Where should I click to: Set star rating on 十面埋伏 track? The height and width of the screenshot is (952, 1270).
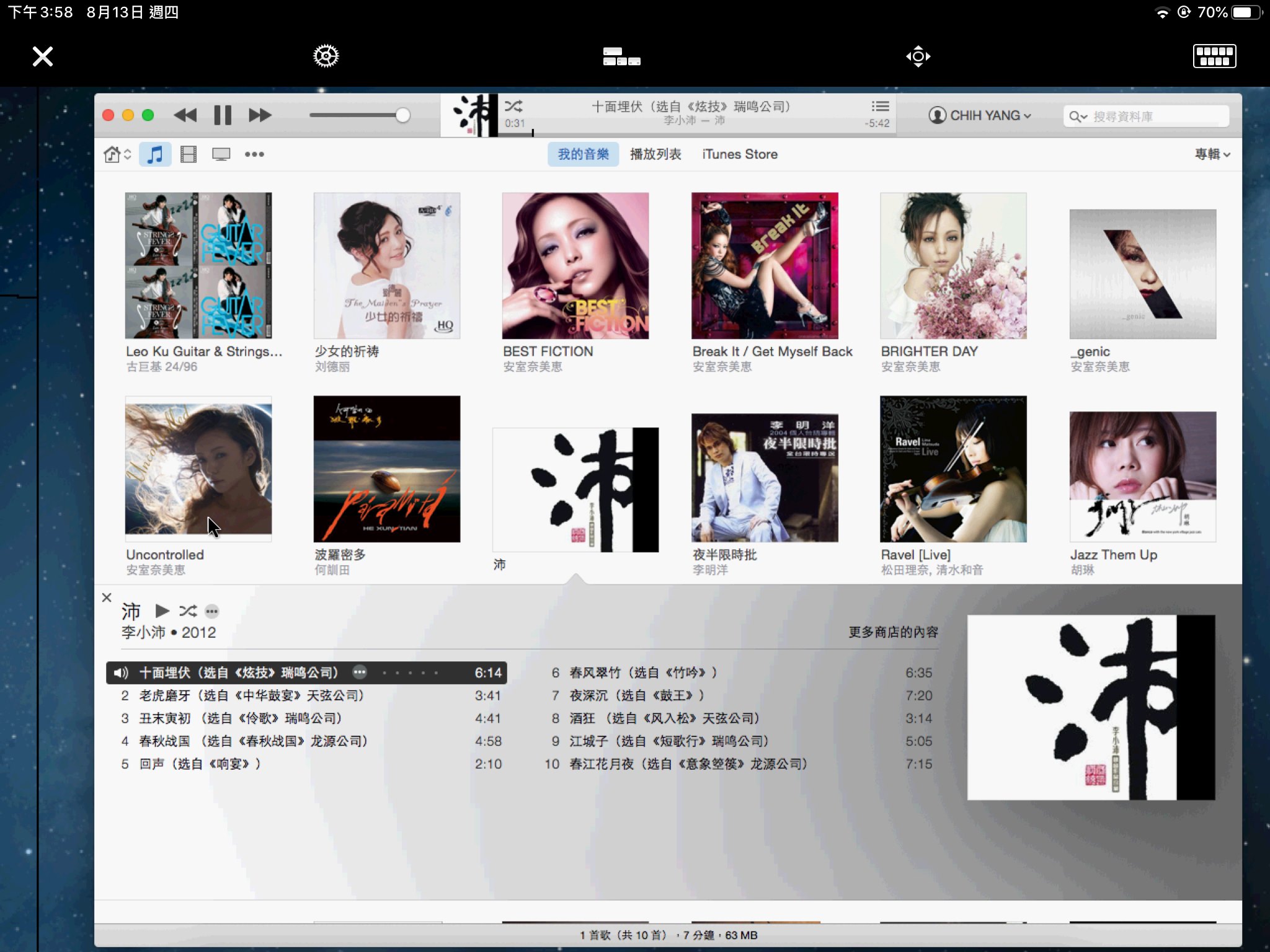click(x=411, y=673)
